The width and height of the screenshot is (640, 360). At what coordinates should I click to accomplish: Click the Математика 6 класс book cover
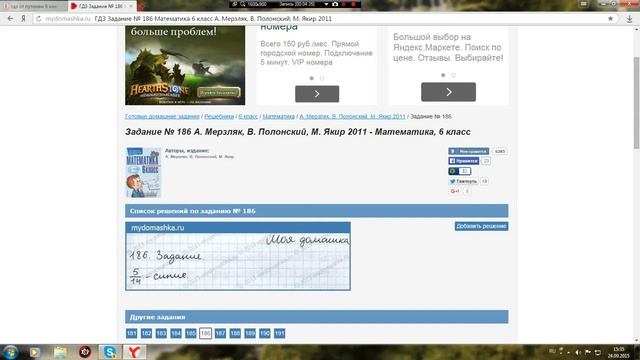click(143, 173)
